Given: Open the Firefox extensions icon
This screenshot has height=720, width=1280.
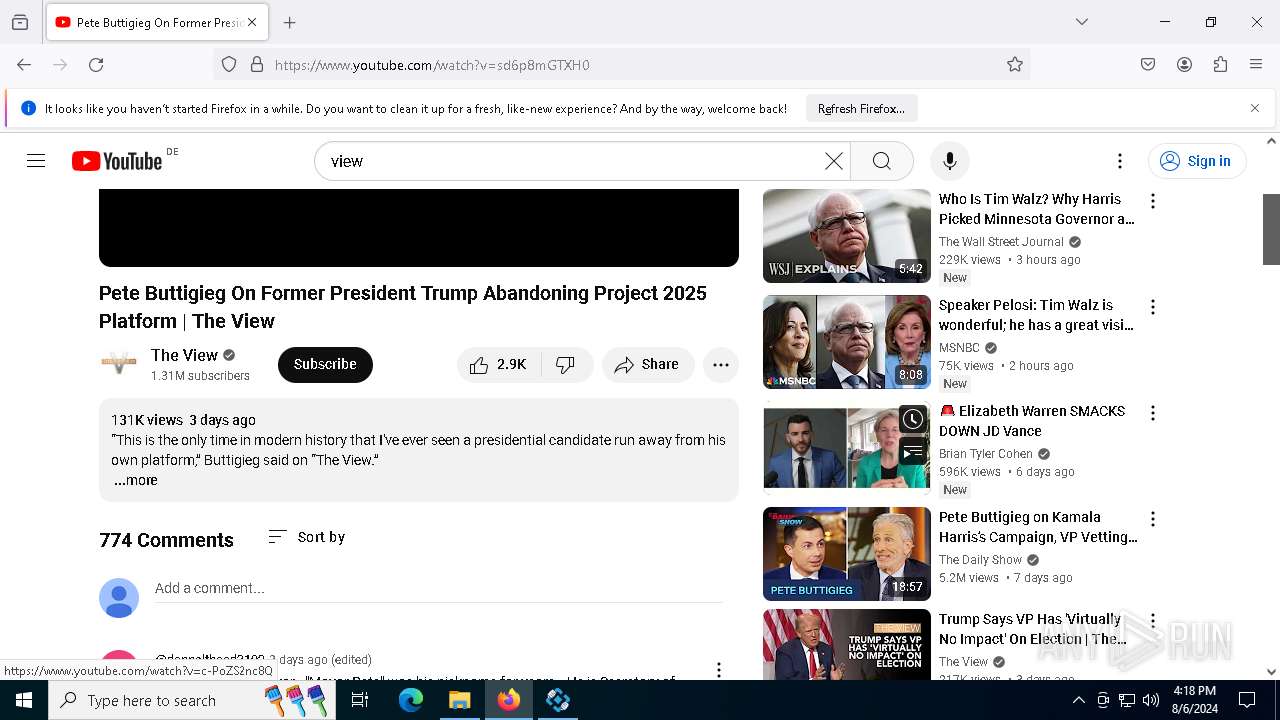Looking at the screenshot, I should tap(1220, 65).
